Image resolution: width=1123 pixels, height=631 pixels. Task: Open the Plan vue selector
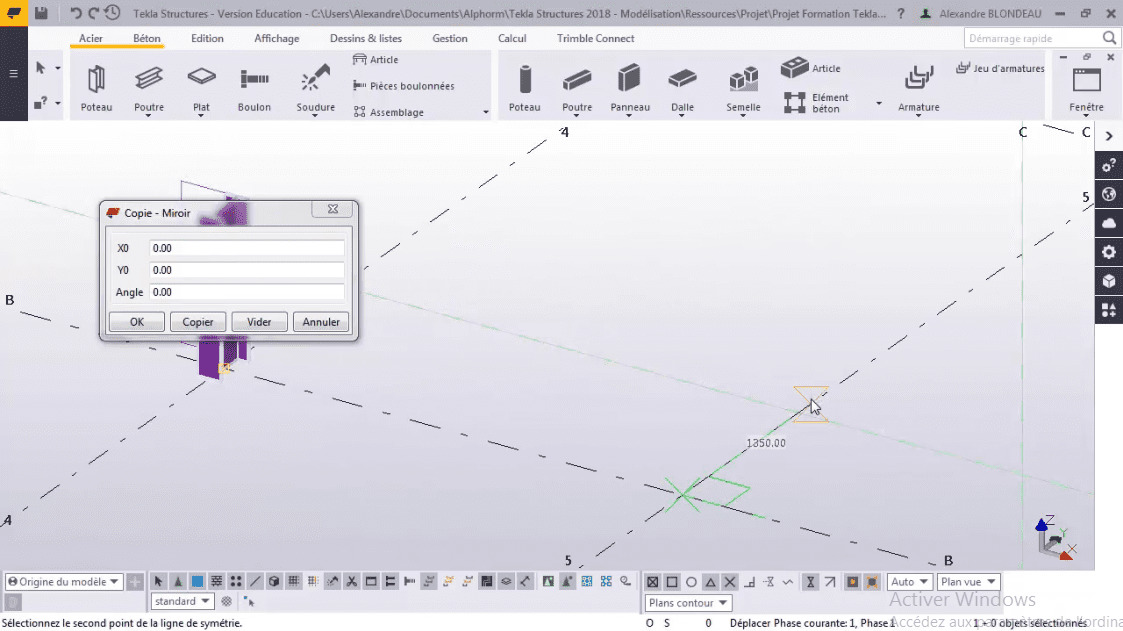967,581
